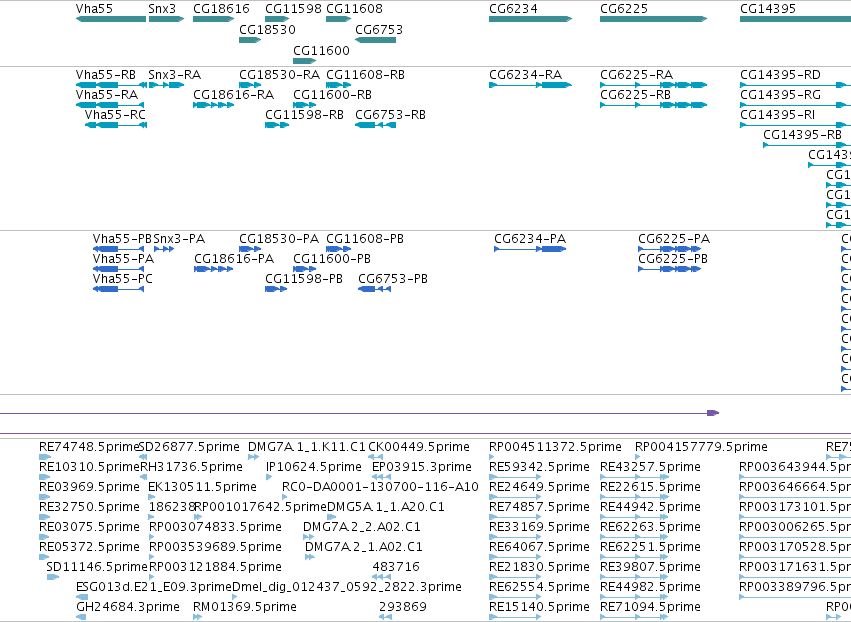The image size is (851, 622).
Task: Select protein Vha55-PB
Action: tap(122, 239)
